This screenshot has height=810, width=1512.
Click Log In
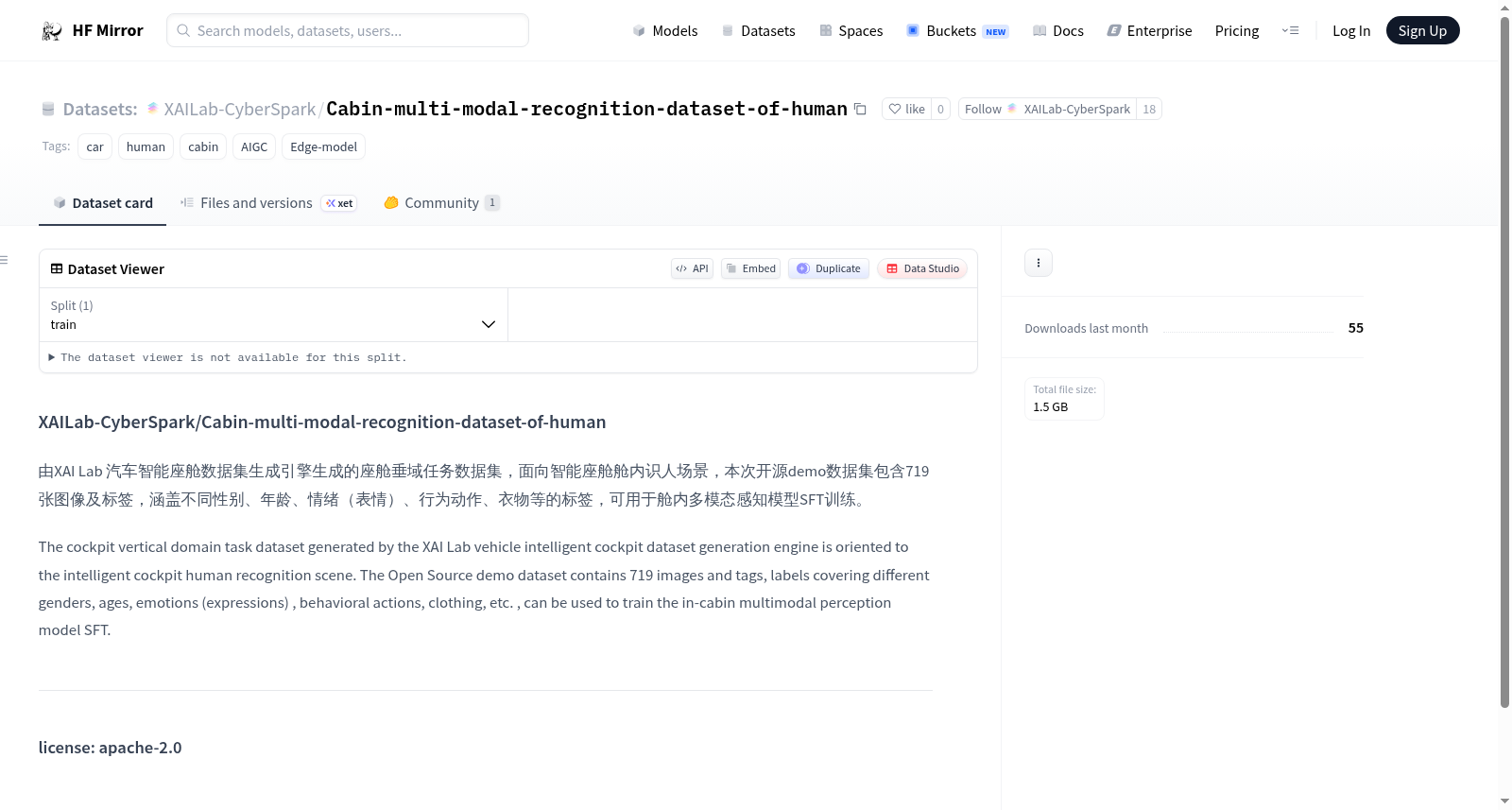(x=1351, y=30)
